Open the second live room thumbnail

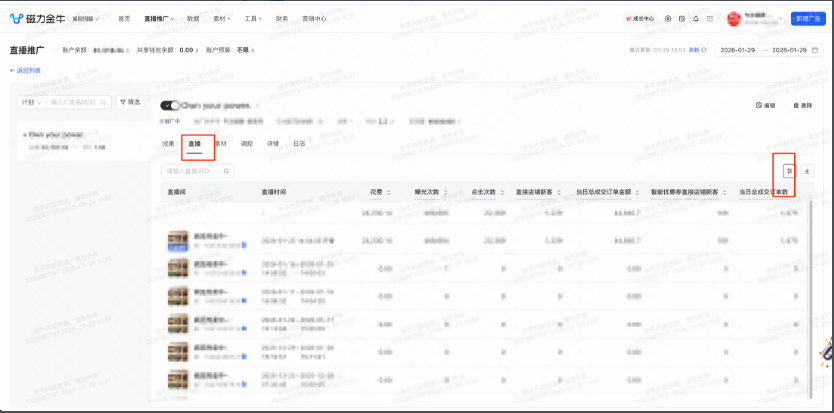coord(178,268)
